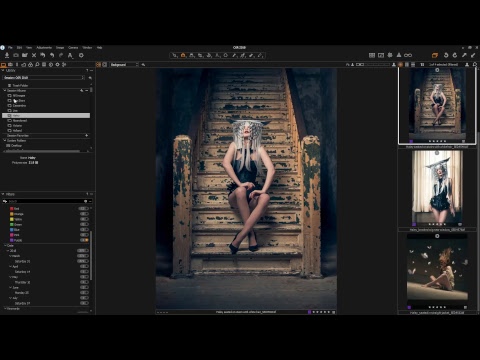Select the All Images album
Viewport: 480px width, 360px height.
point(19,96)
